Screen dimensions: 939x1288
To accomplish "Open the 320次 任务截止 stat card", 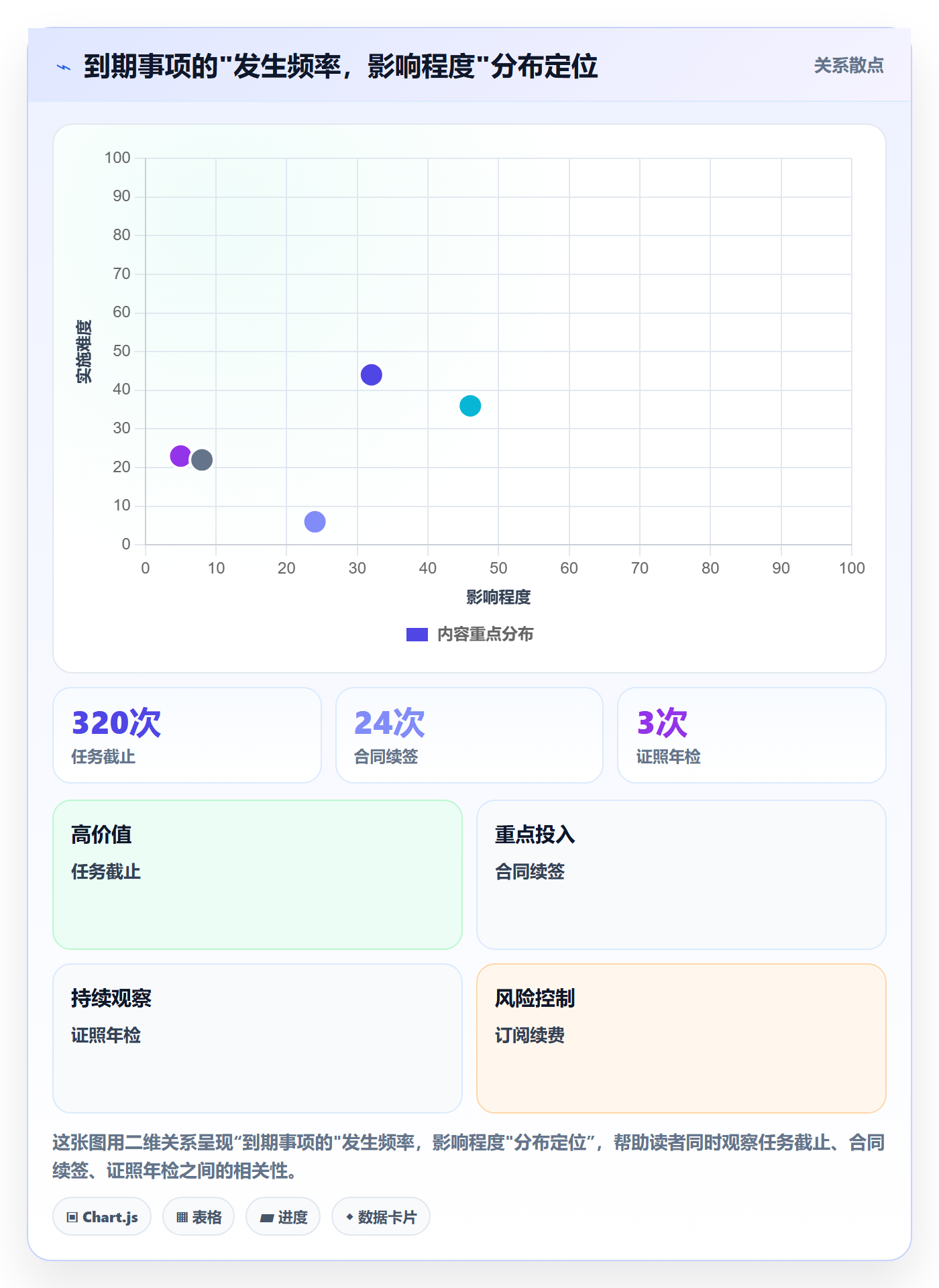I will [187, 735].
